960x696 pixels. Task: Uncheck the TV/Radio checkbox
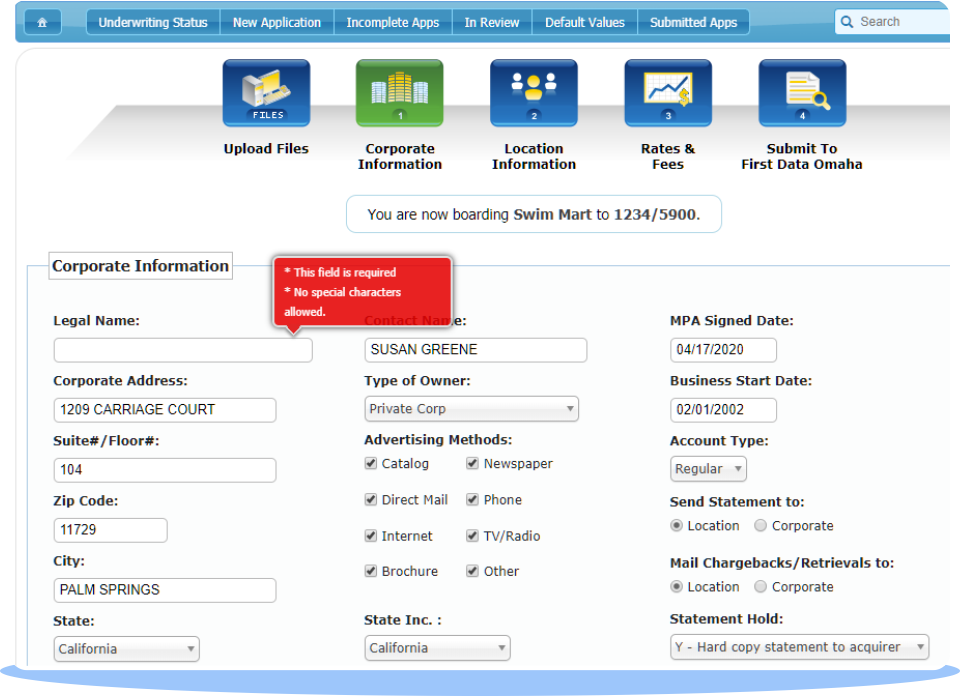[x=472, y=536]
